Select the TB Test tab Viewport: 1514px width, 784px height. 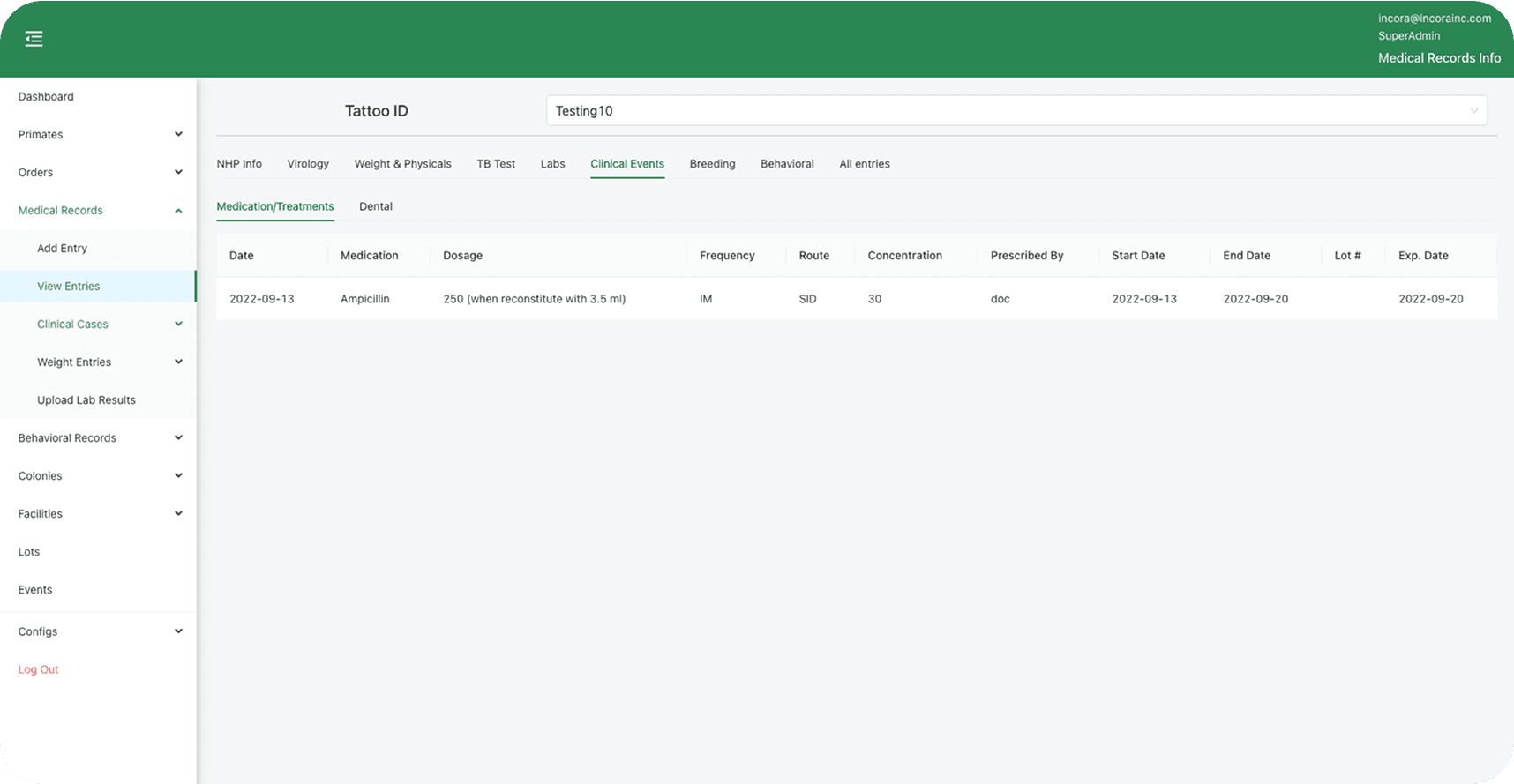496,164
